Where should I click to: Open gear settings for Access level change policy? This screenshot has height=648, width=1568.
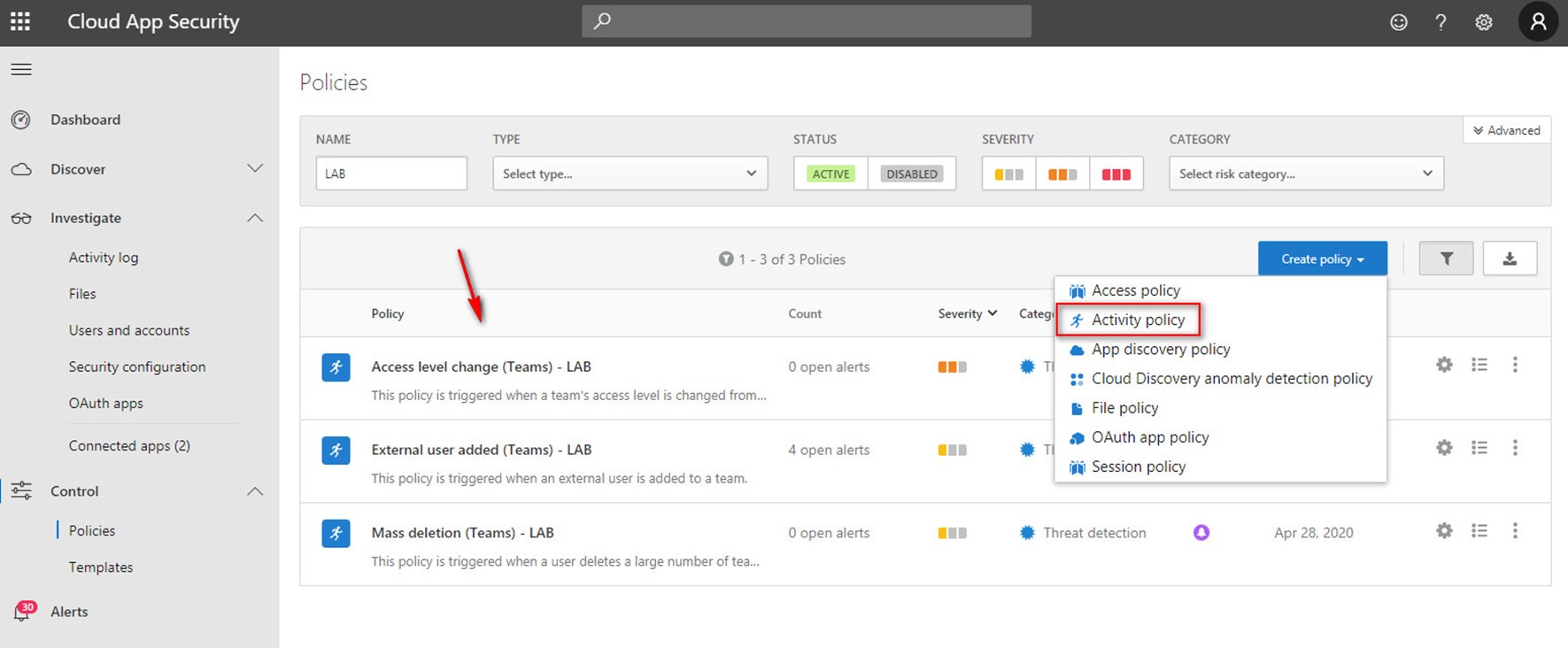tap(1444, 365)
